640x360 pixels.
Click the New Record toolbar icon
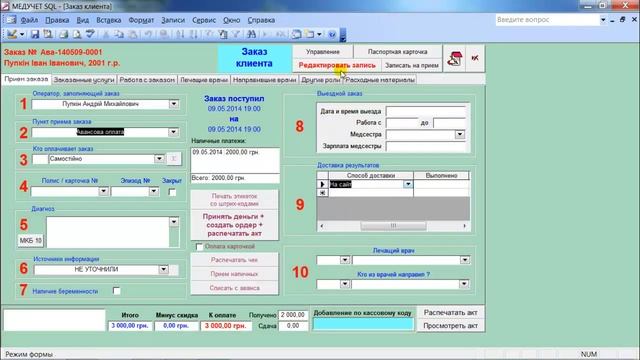click(x=266, y=34)
